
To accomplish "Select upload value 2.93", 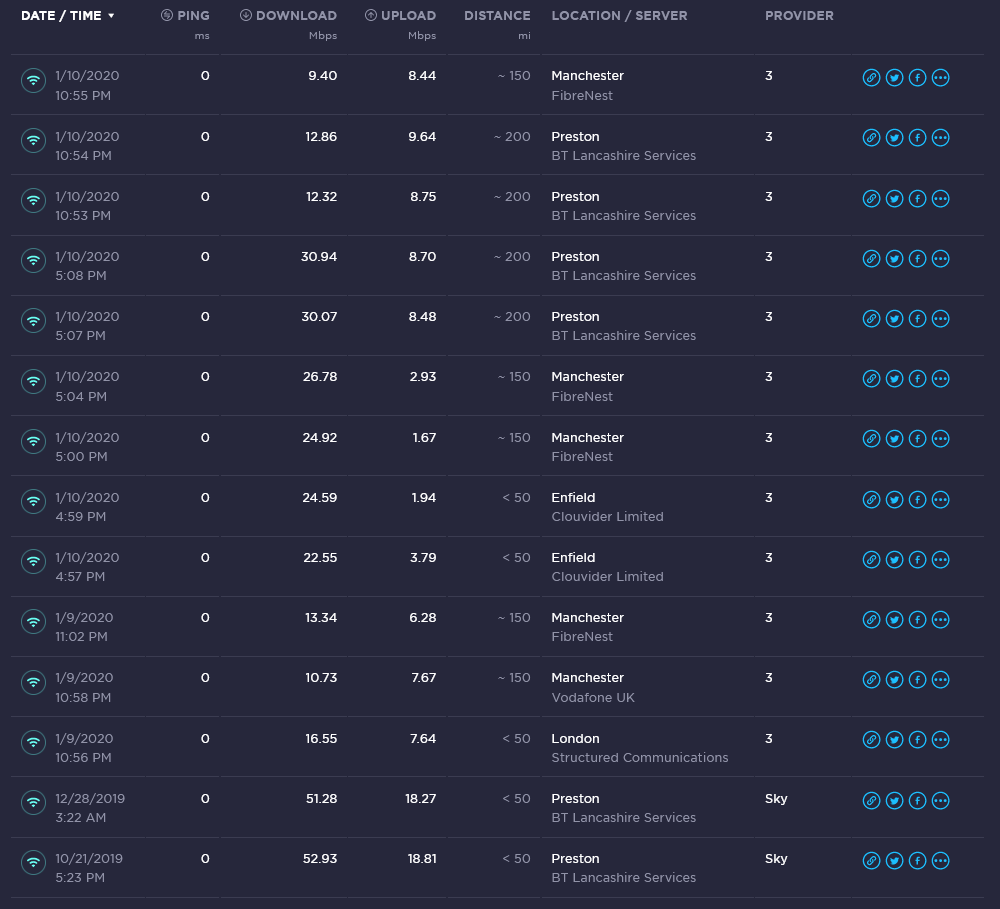I will click(423, 377).
